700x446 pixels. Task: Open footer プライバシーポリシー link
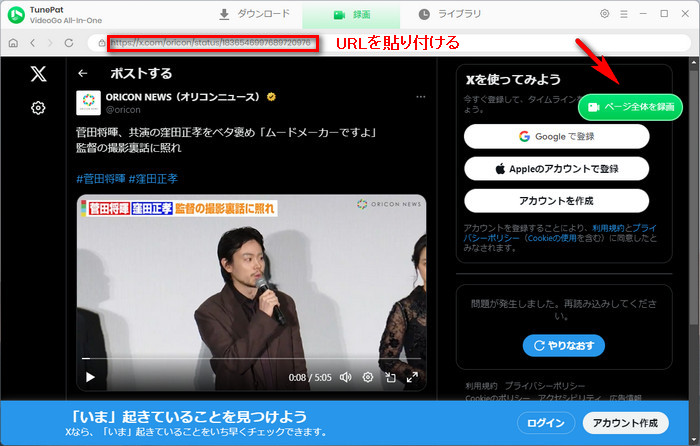545,386
